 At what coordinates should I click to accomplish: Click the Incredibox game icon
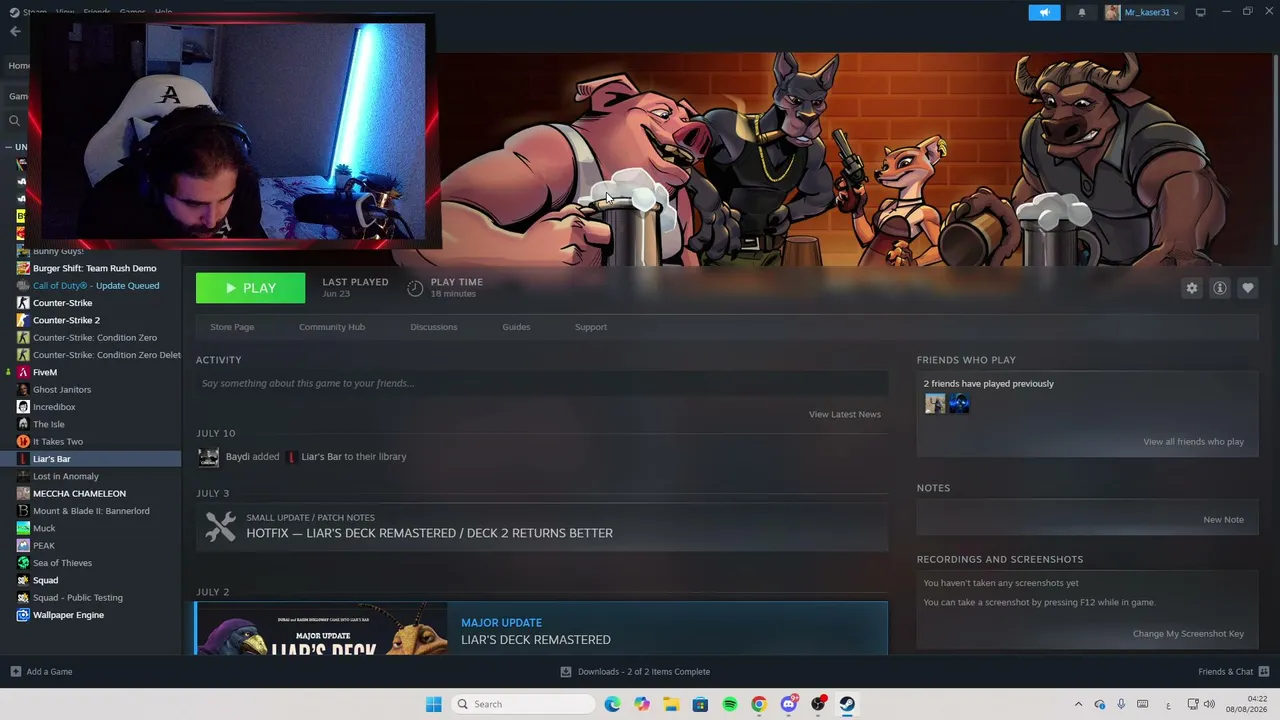pos(23,407)
